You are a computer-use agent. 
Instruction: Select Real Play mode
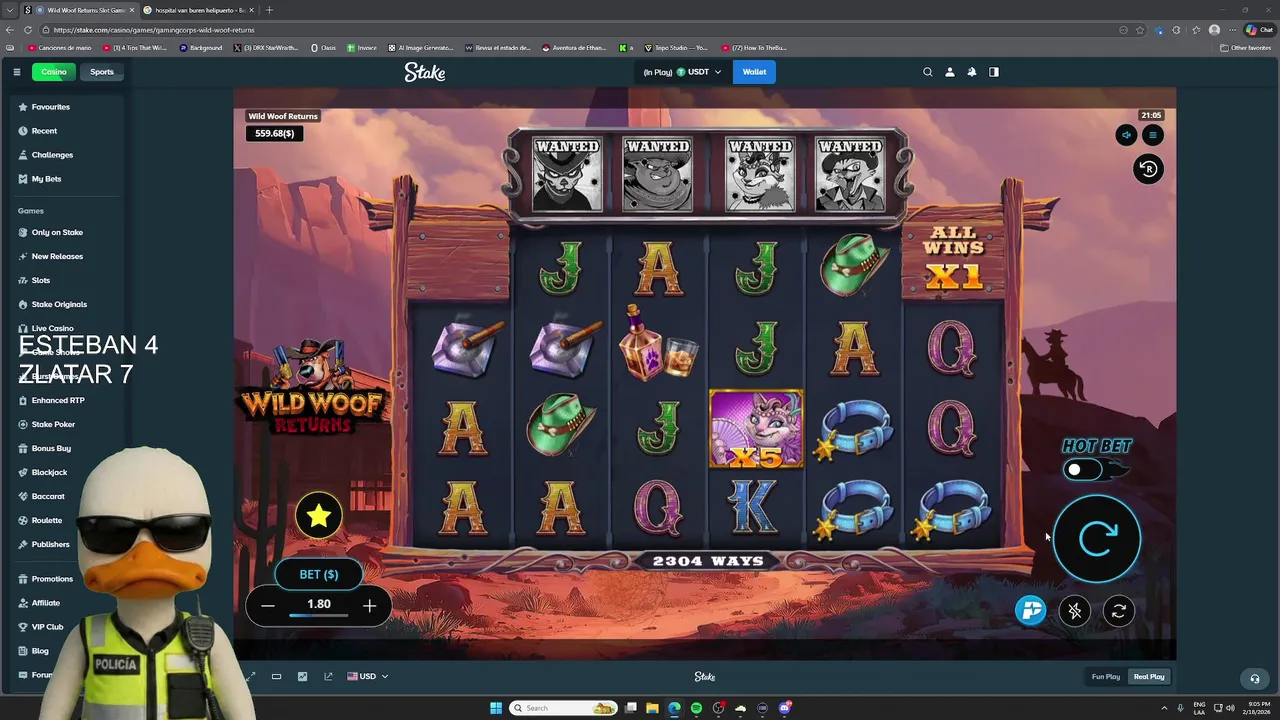click(x=1149, y=677)
